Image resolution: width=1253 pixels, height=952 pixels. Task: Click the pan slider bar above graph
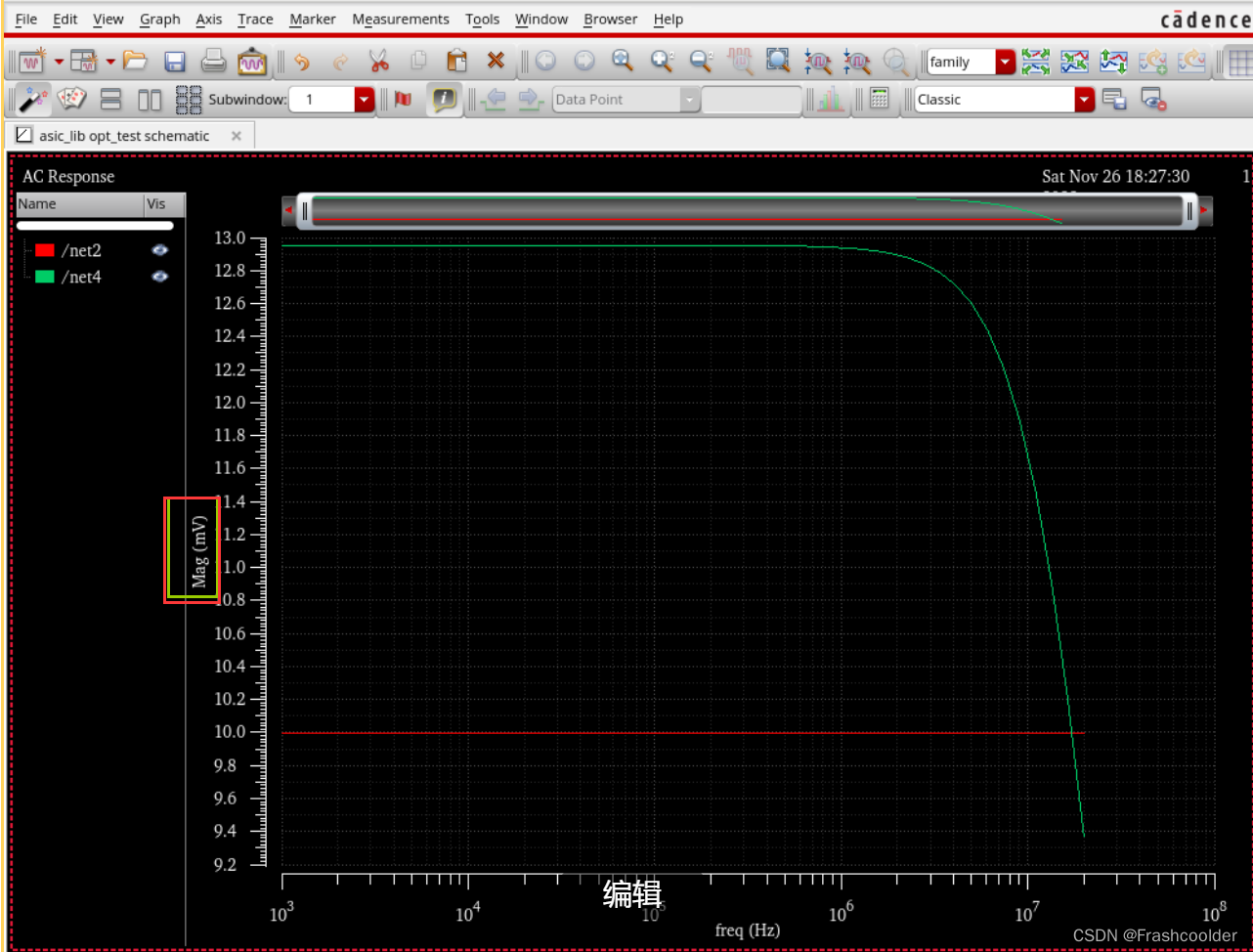coord(748,210)
